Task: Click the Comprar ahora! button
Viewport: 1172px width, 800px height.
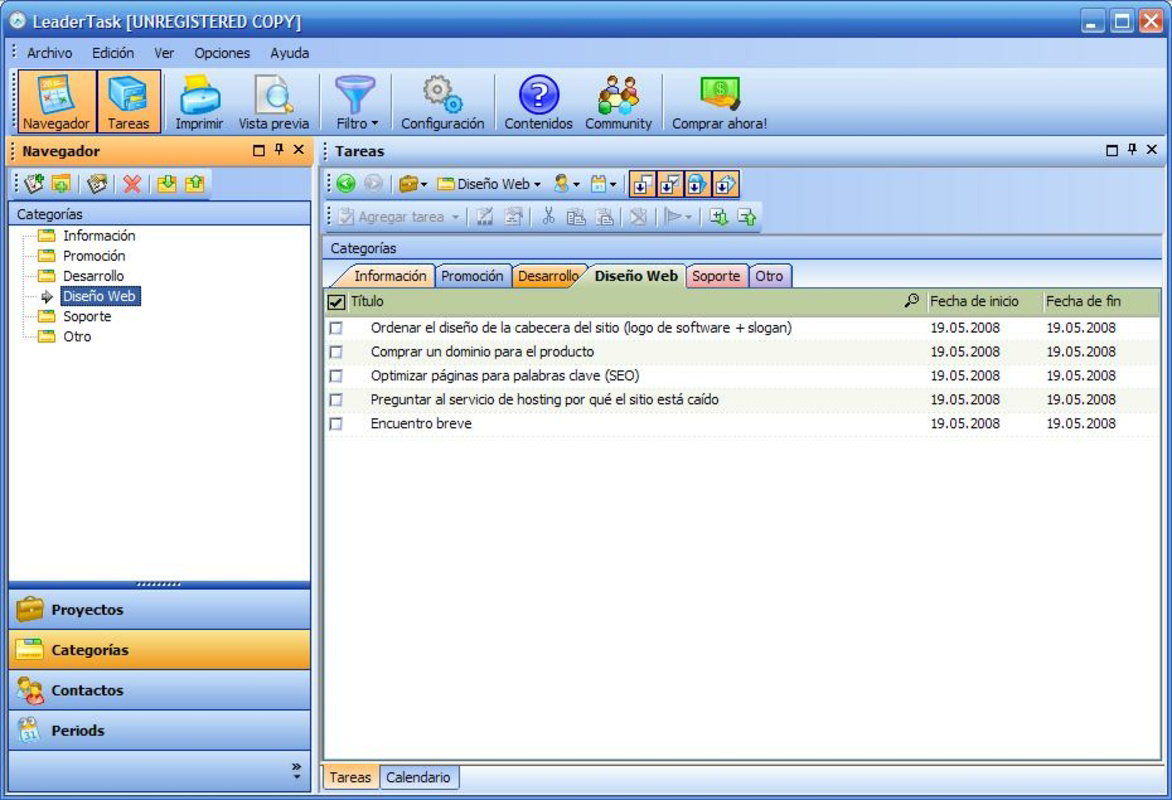Action: point(718,100)
